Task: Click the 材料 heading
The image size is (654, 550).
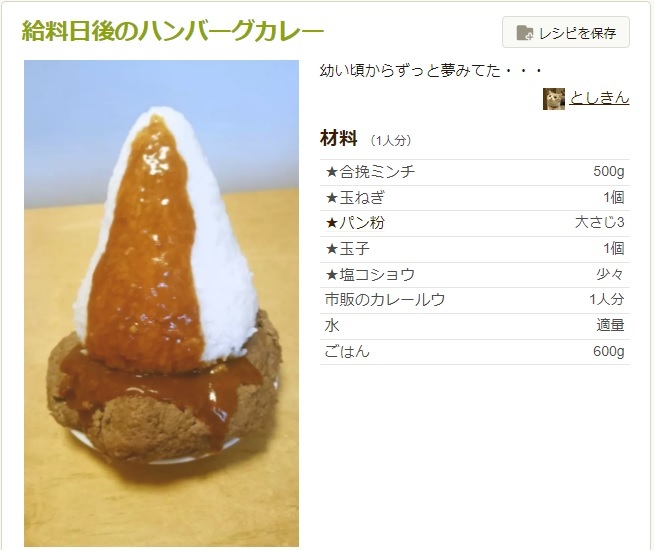Action: coord(338,138)
